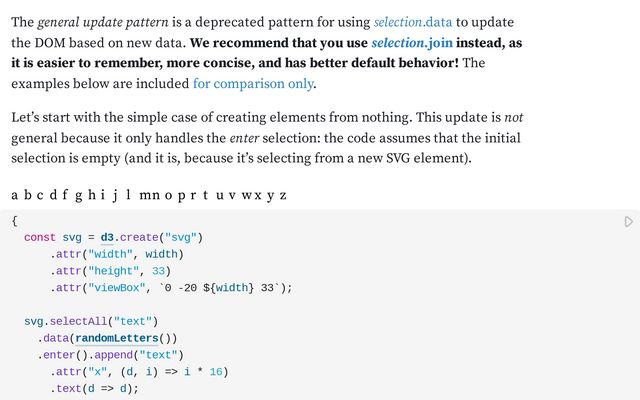The width and height of the screenshot is (640, 400).
Task: Click the .attr("viewBox") code line
Action: pyautogui.click(x=171, y=287)
